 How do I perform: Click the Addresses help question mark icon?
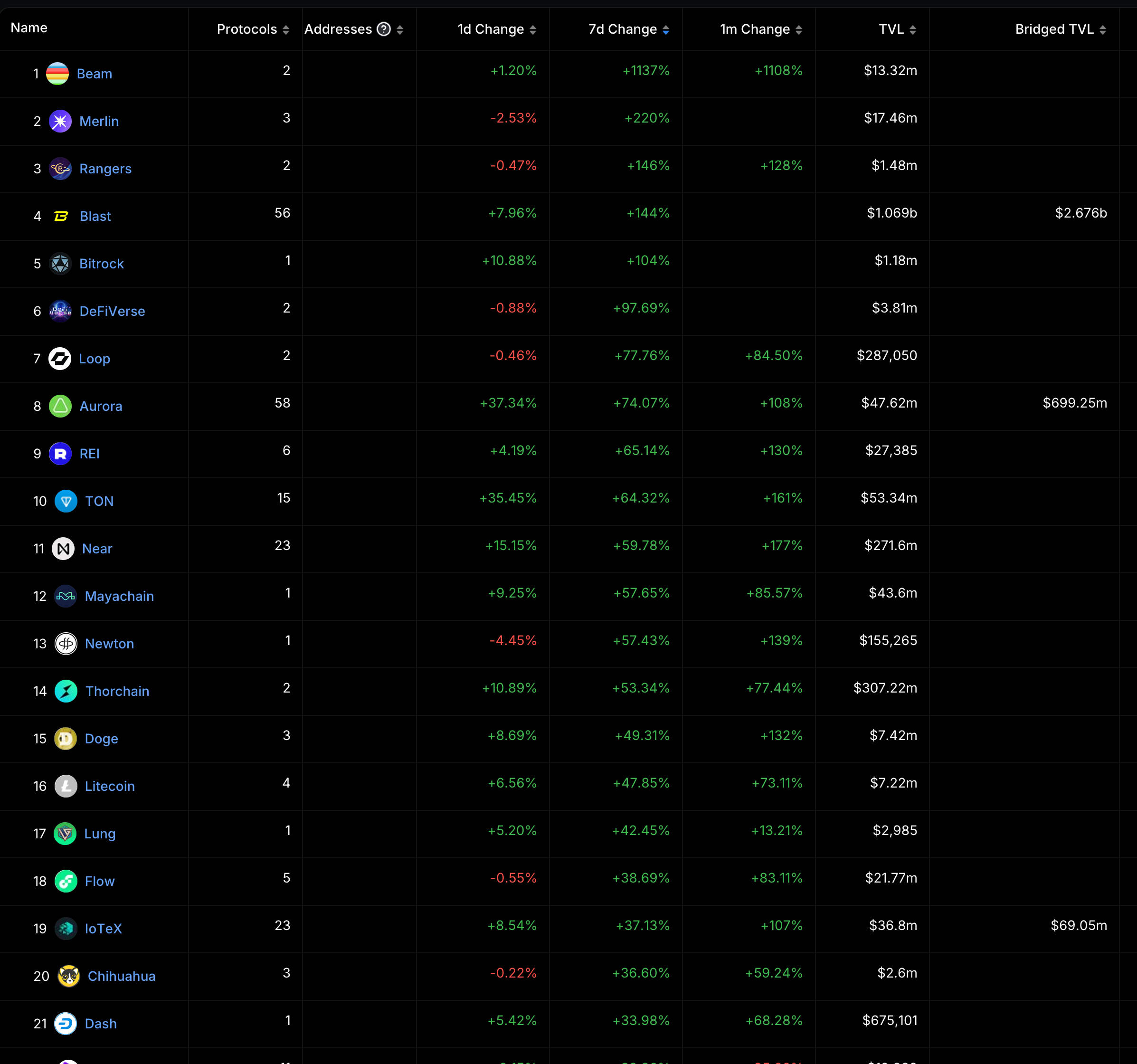tap(384, 29)
